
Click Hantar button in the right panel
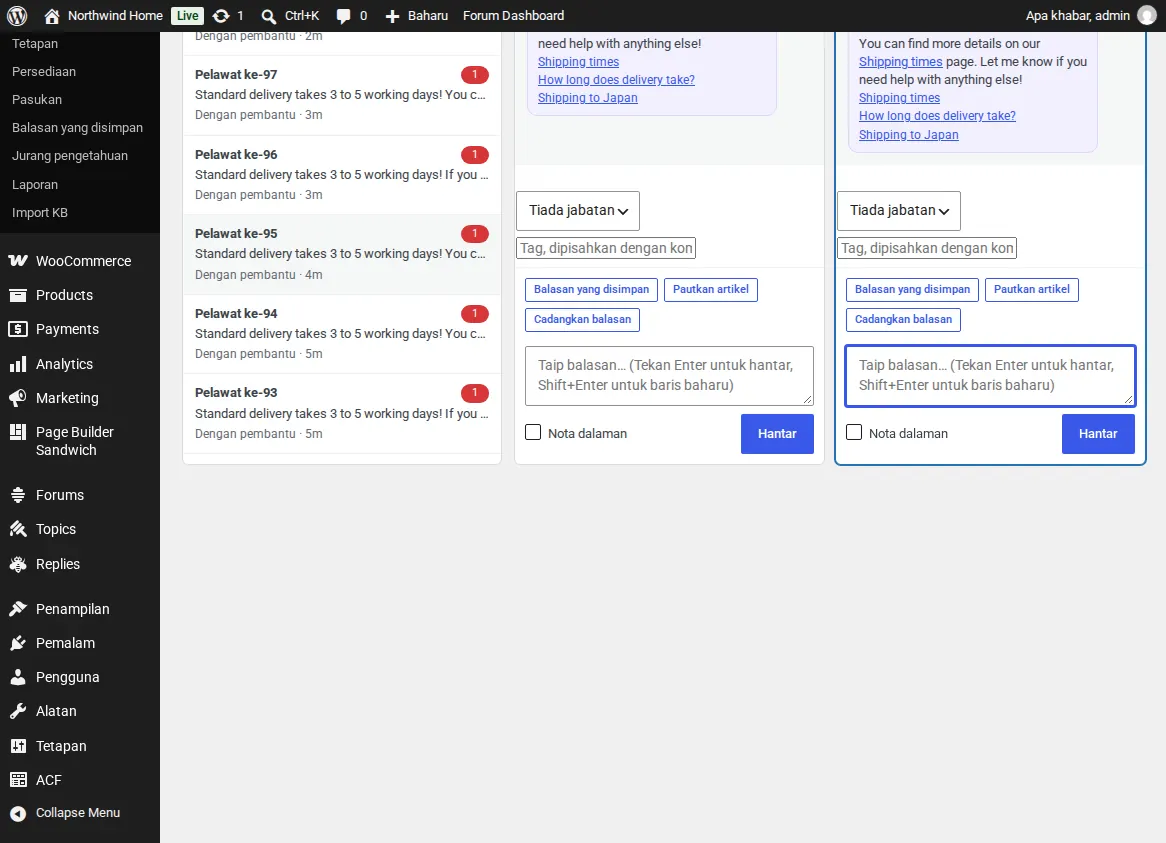1098,433
